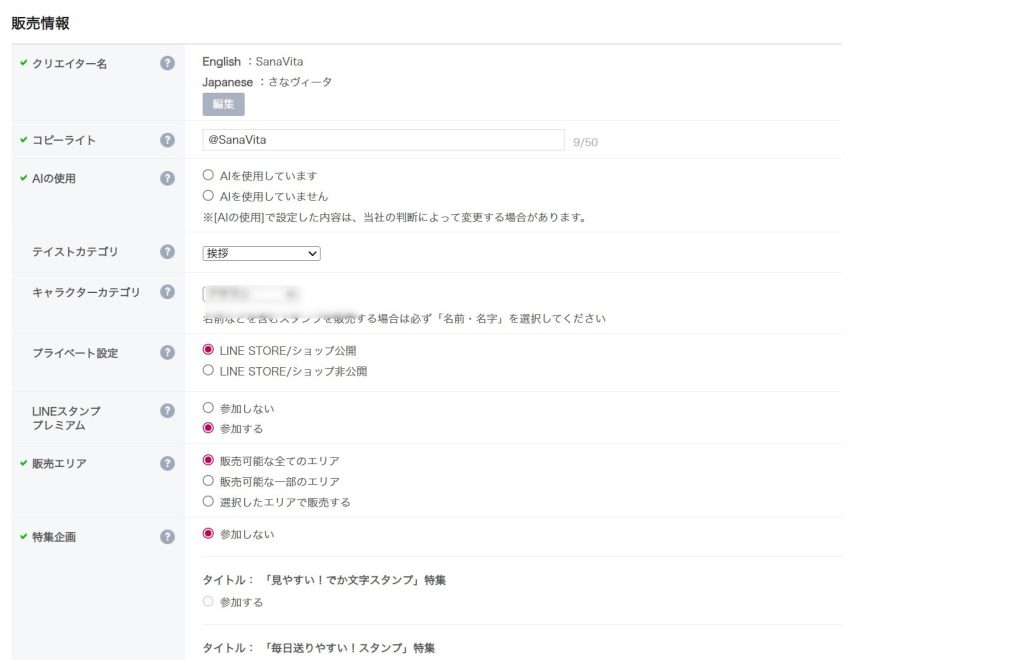Open help icon for 販売エリア
The image size is (1024, 660).
(167, 464)
